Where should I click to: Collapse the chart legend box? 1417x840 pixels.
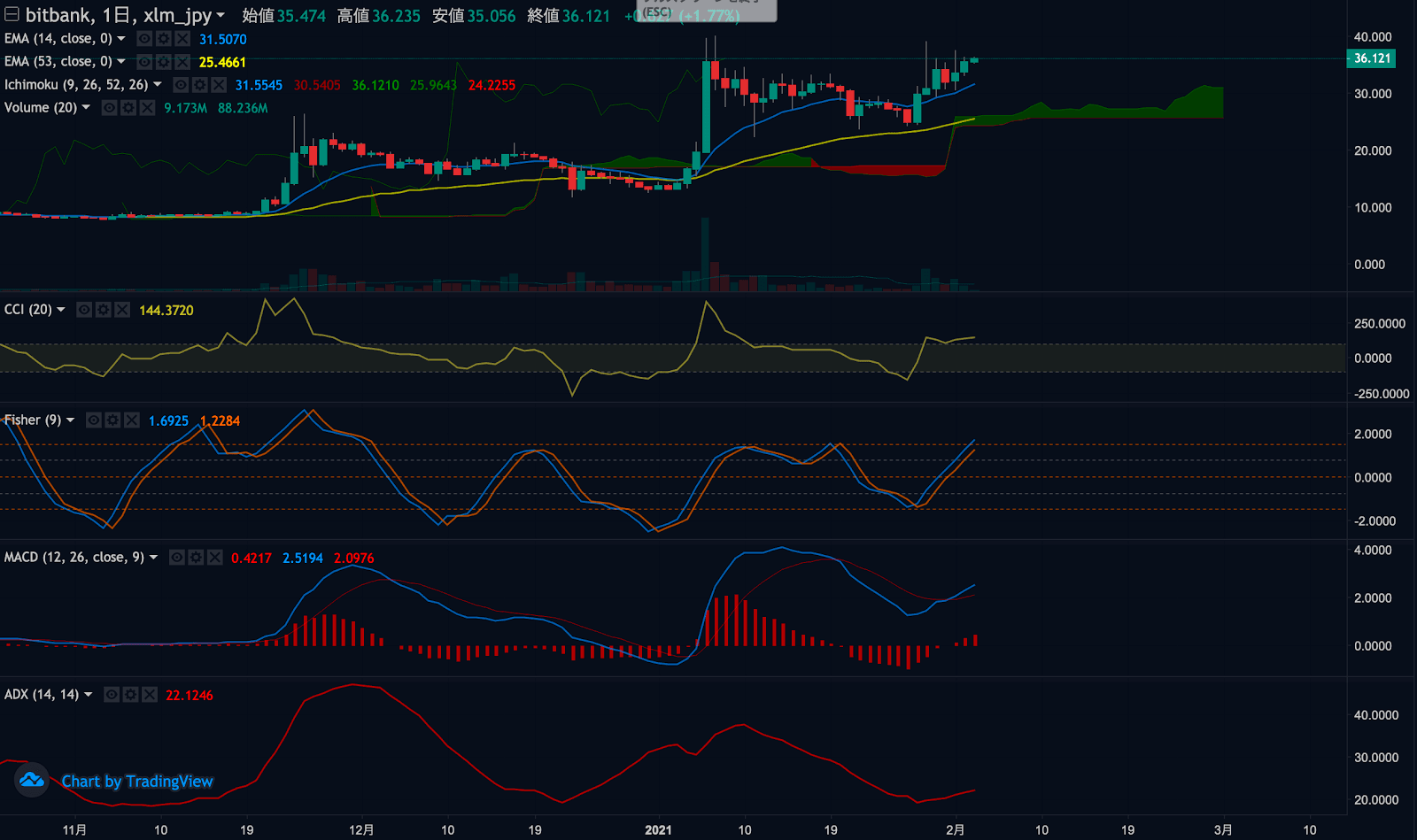pyautogui.click(x=12, y=15)
